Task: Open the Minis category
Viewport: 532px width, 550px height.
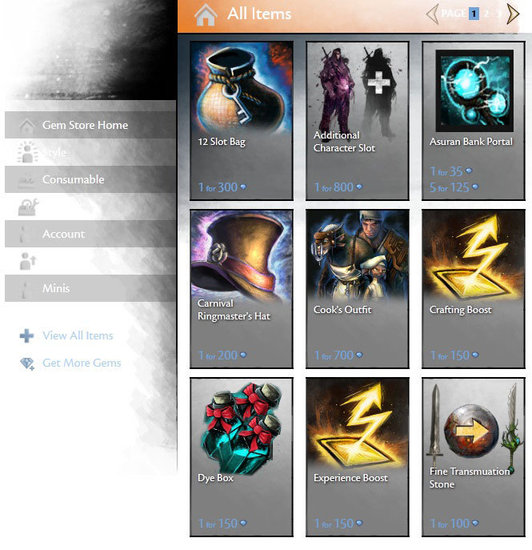Action: click(x=90, y=288)
